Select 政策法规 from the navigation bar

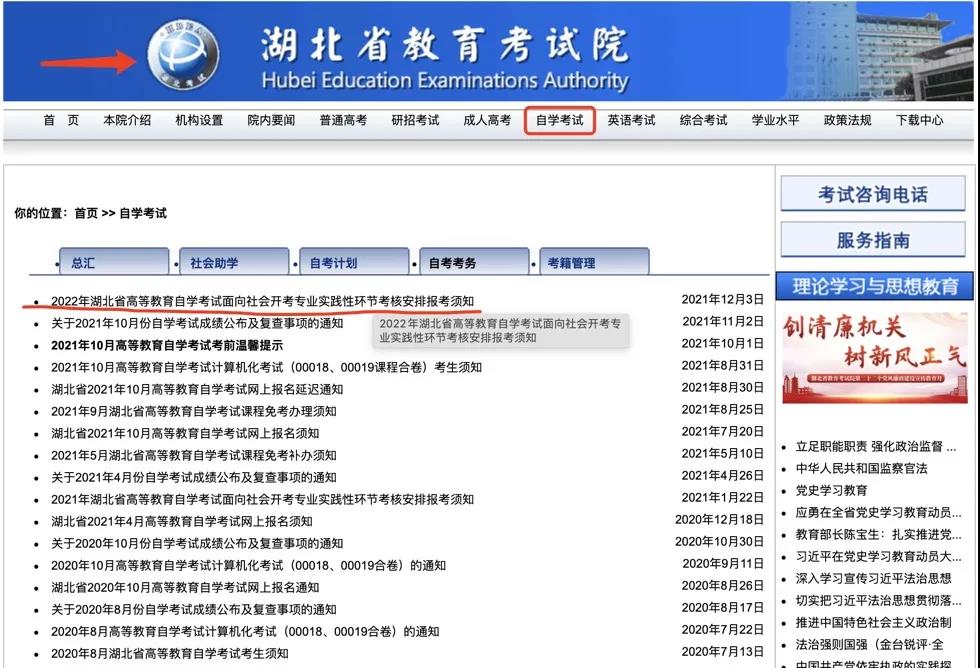pyautogui.click(x=848, y=120)
